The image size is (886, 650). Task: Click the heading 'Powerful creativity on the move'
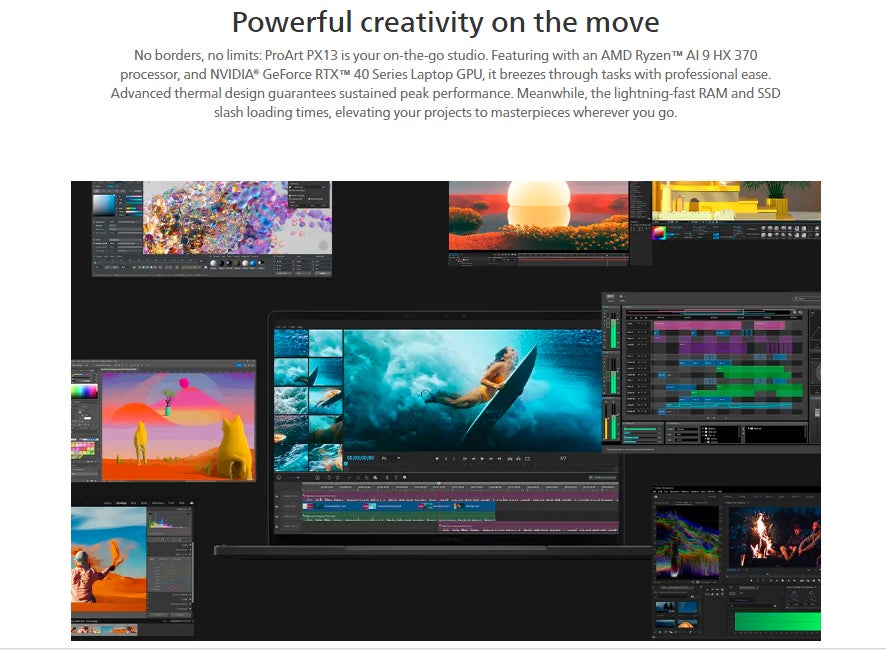445,23
